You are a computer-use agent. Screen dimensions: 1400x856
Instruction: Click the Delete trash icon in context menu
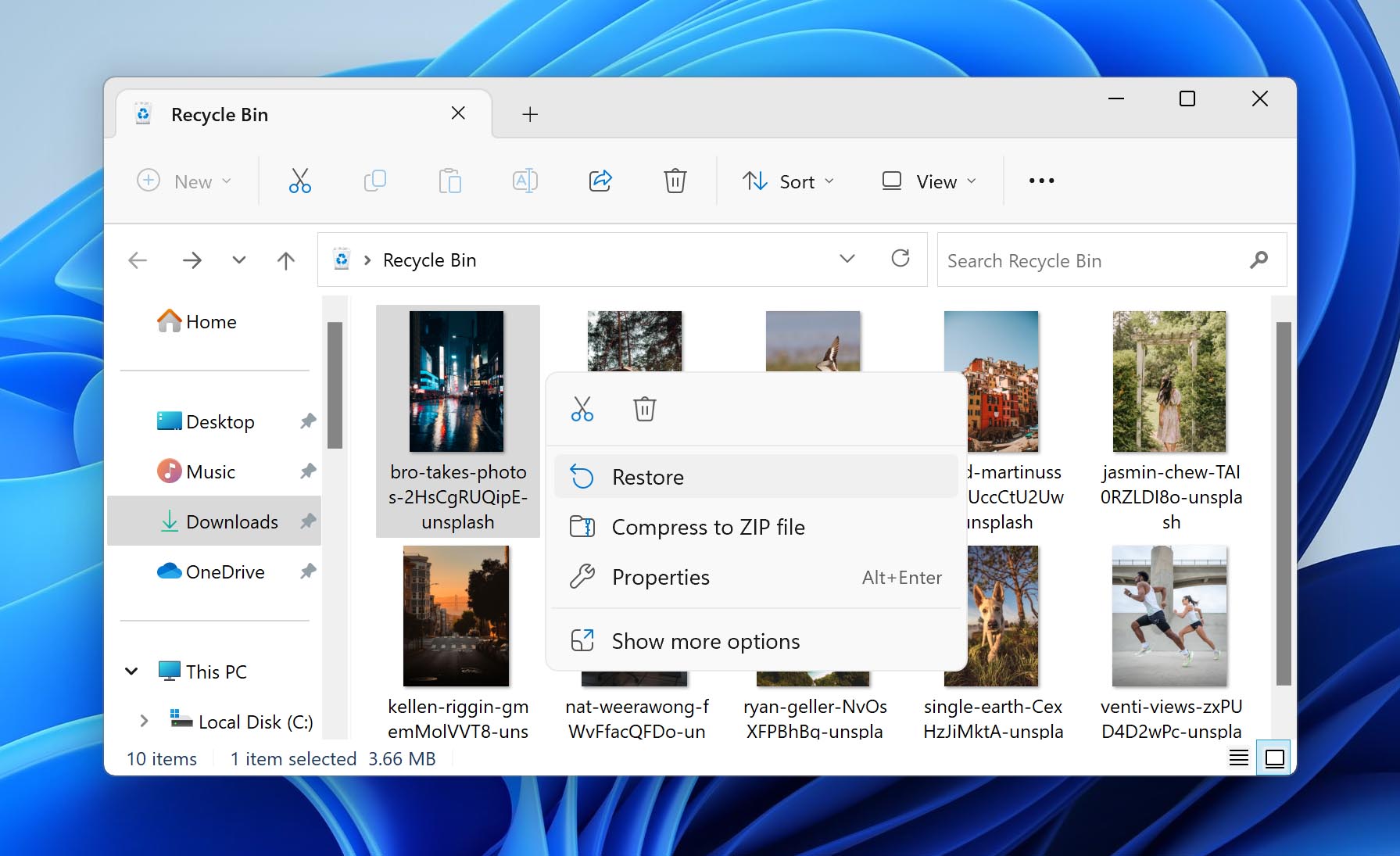pos(645,409)
